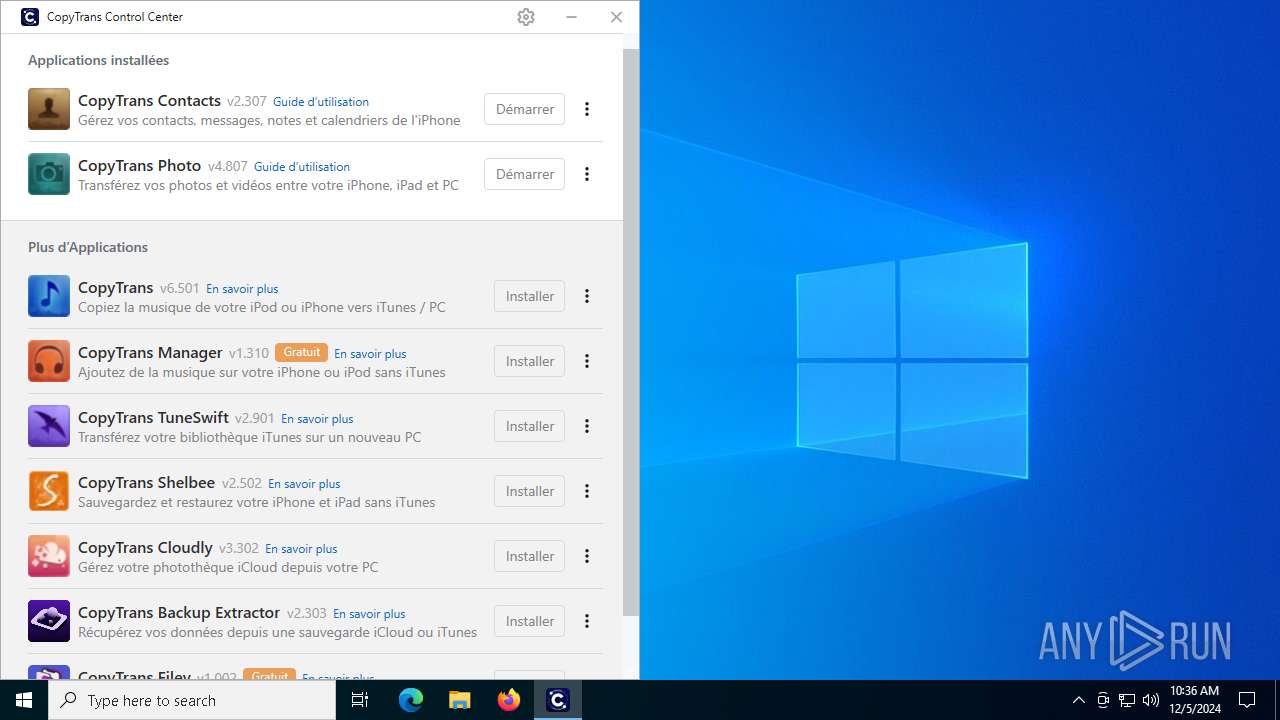Install CopyTrans Manager

[x=529, y=361]
